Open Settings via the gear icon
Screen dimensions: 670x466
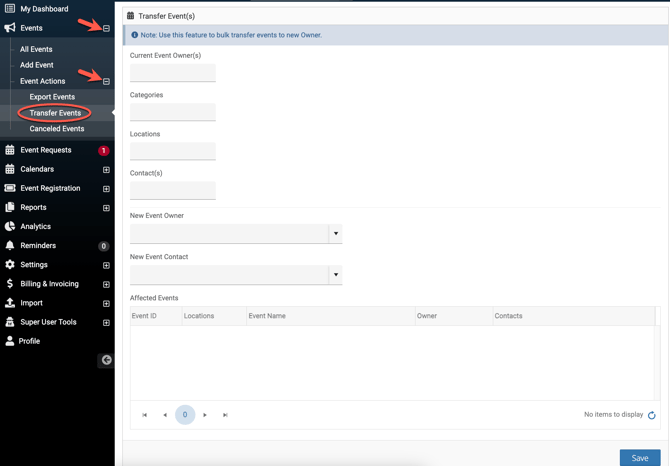(10, 265)
